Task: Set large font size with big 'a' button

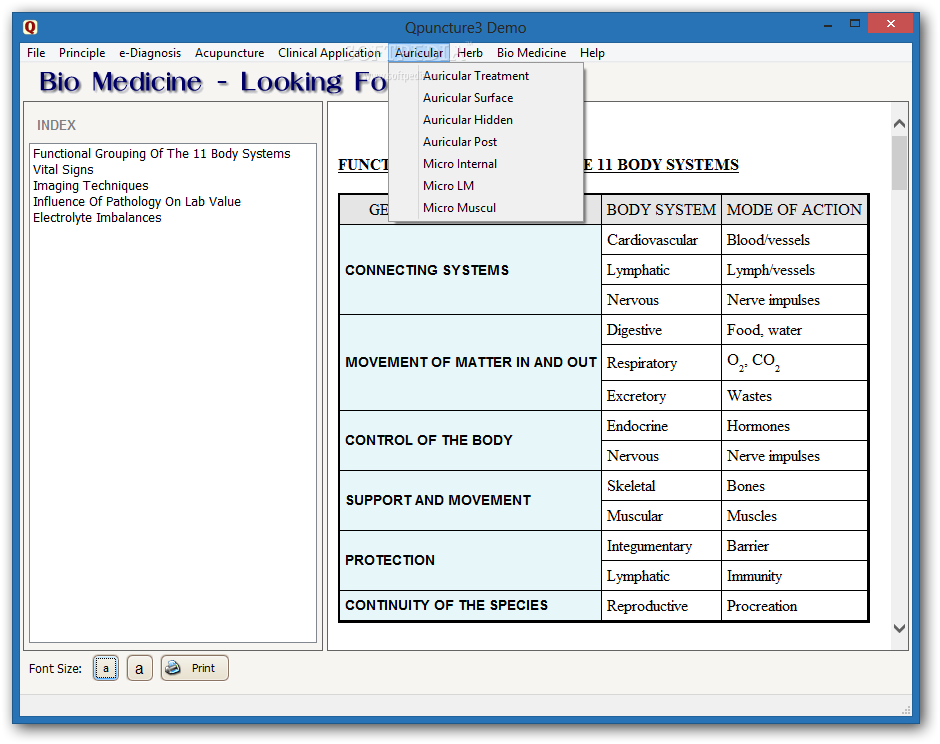Action: [139, 668]
